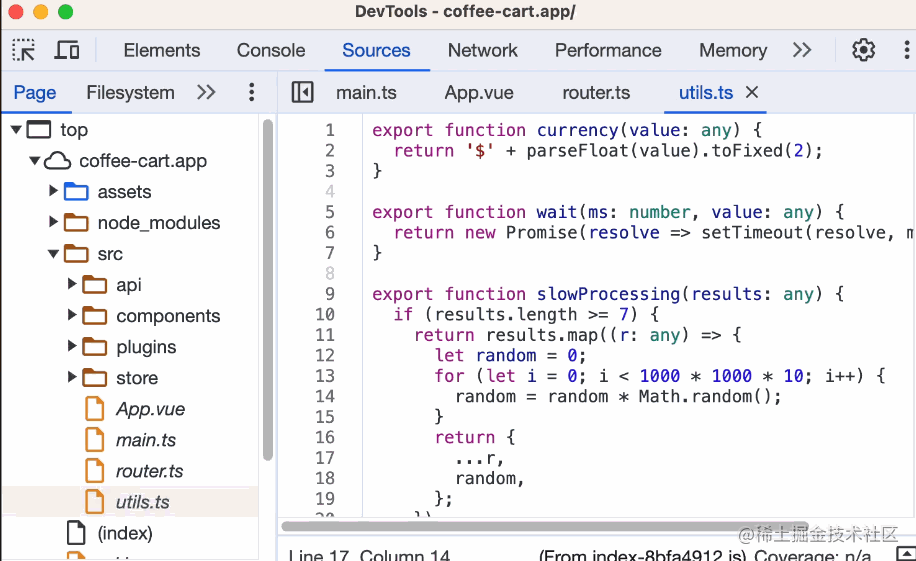The image size is (916, 561).
Task: Set breakpoint on line number 2
Action: pyautogui.click(x=329, y=150)
